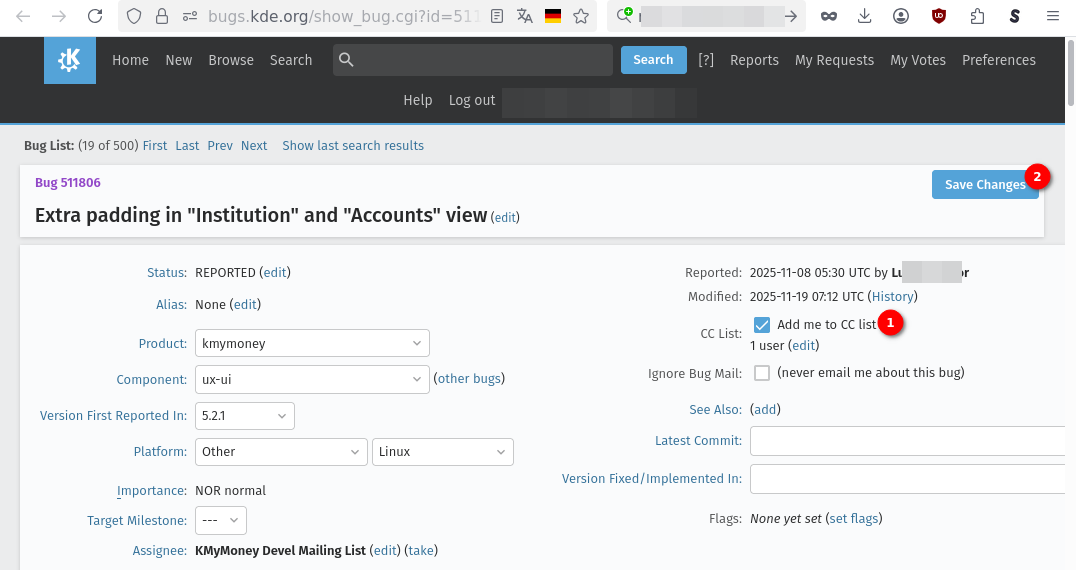Open the browser downloads icon
The height and width of the screenshot is (570, 1076).
pyautogui.click(x=865, y=16)
